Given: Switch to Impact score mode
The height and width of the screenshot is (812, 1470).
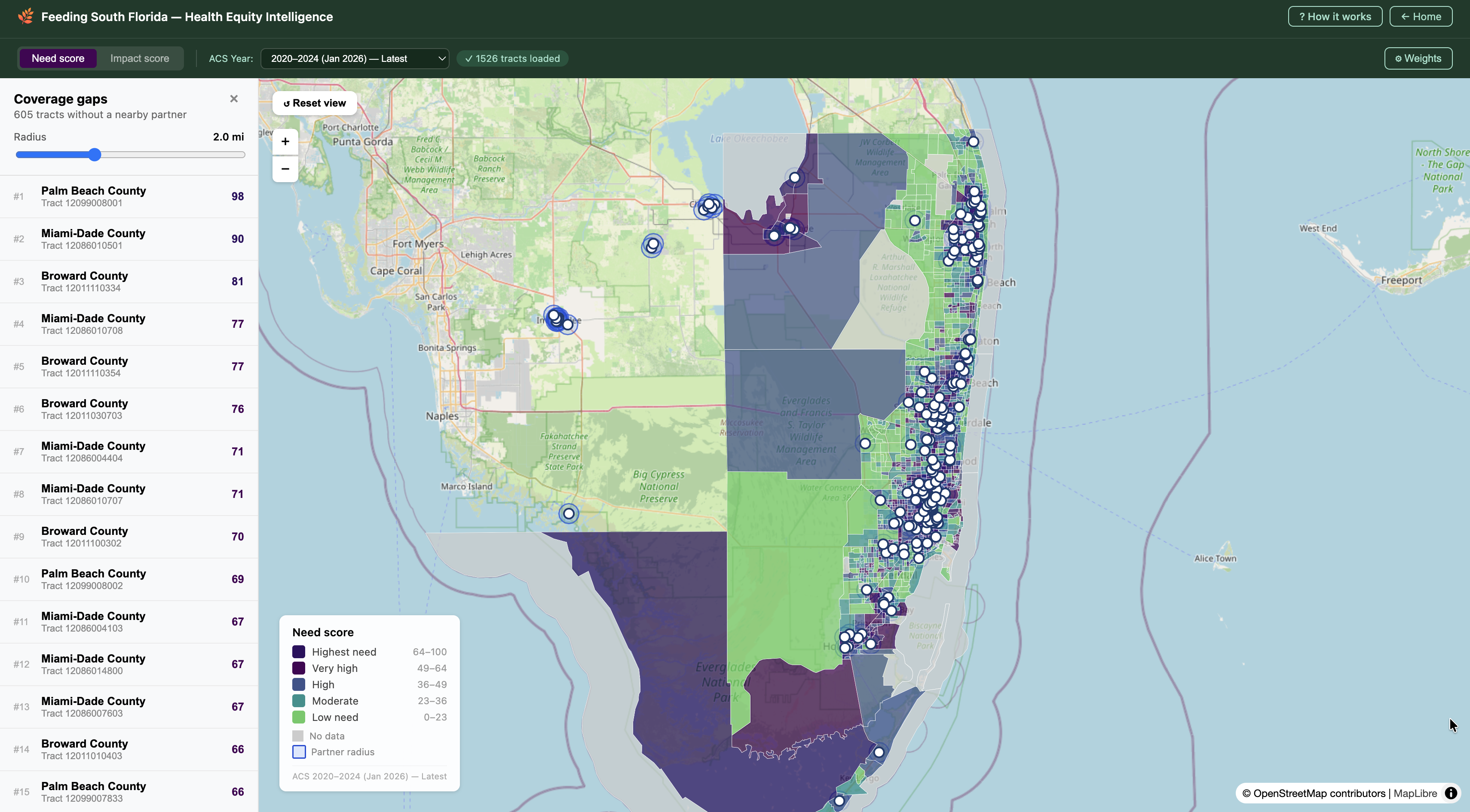Looking at the screenshot, I should coord(140,58).
